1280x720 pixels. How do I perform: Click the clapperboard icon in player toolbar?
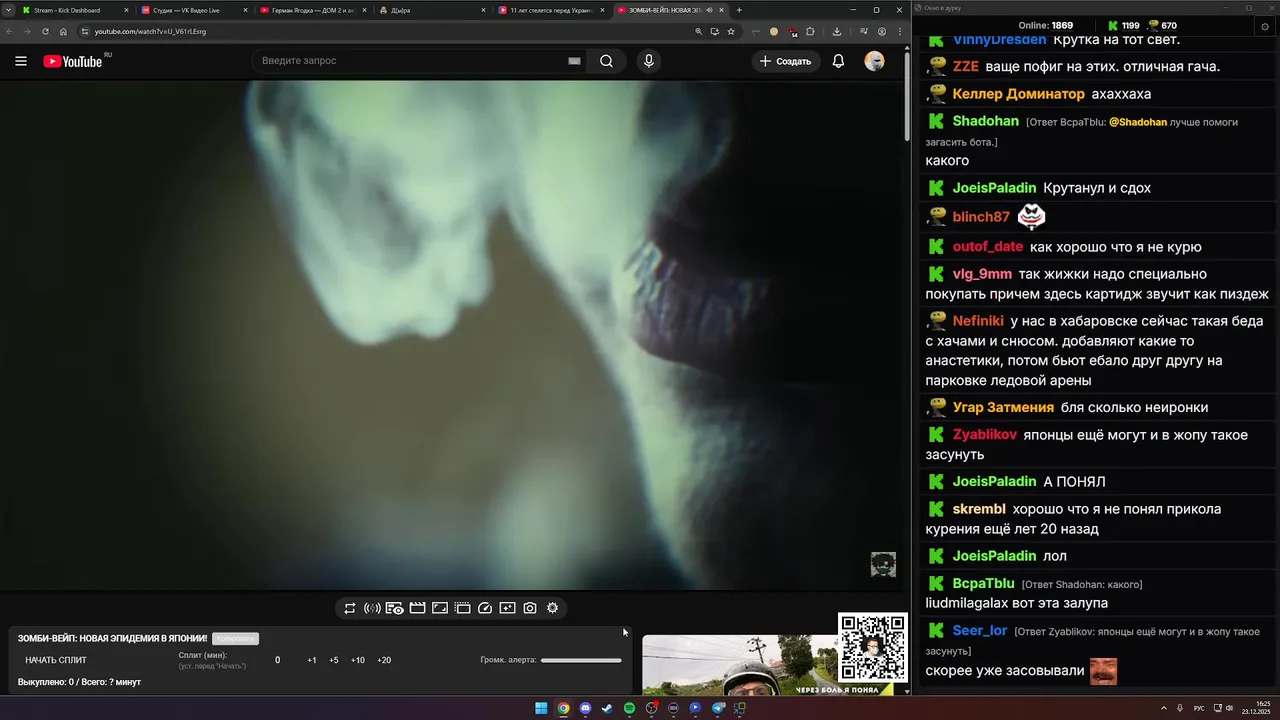(417, 608)
